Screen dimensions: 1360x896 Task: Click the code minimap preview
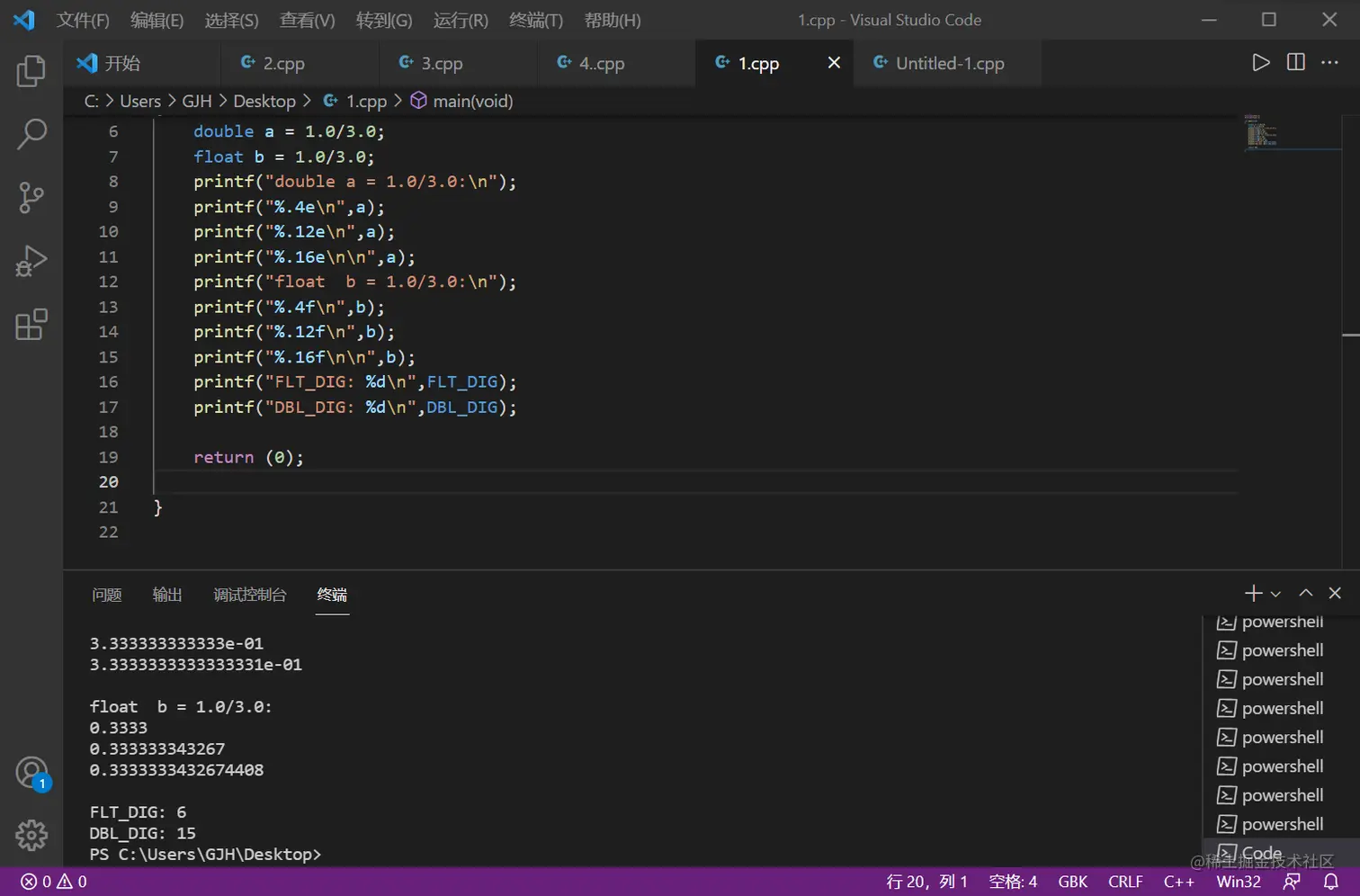coord(1261,133)
